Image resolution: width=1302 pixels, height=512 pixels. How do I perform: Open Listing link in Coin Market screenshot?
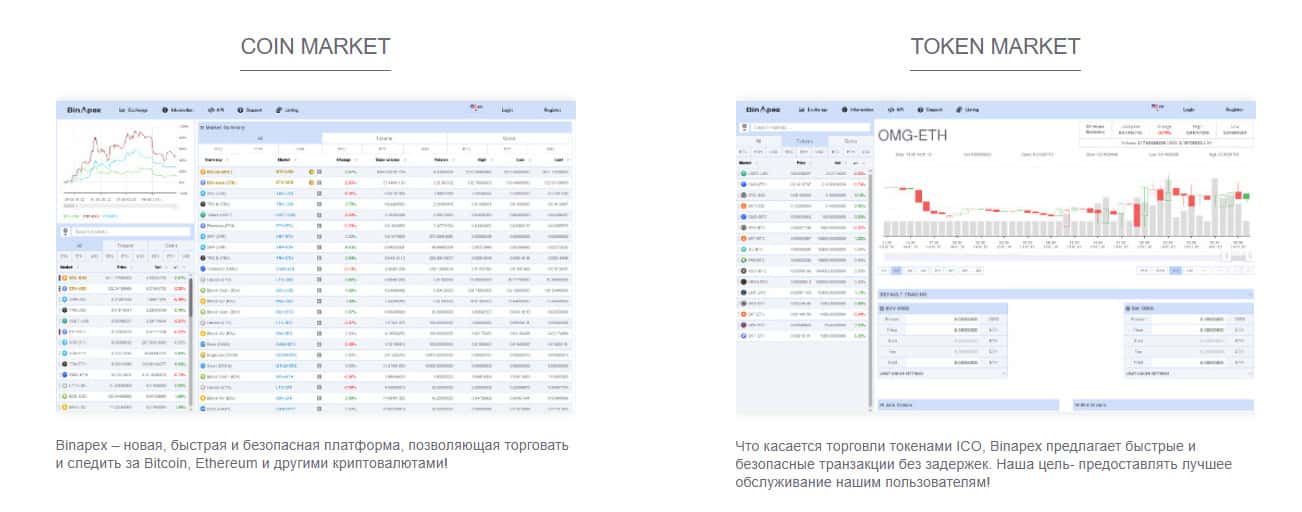click(287, 109)
